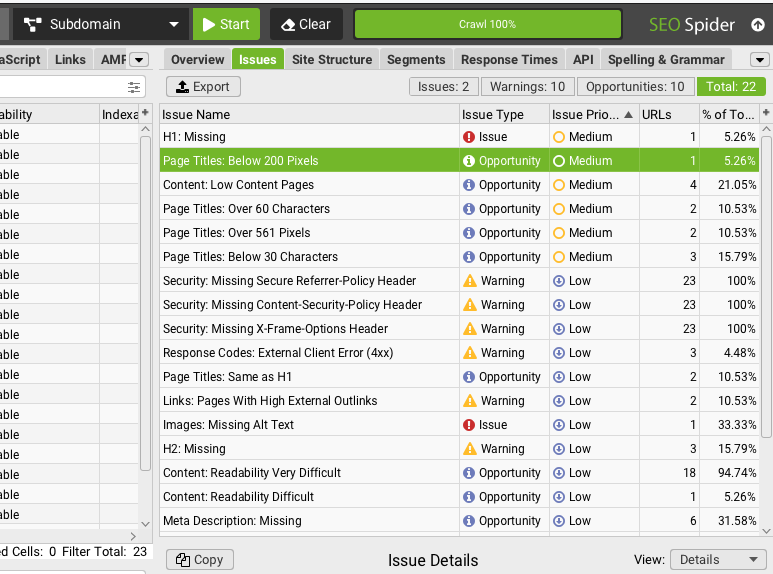This screenshot has height=574, width=773.
Task: Switch to the Site Structure tab
Action: (332, 60)
